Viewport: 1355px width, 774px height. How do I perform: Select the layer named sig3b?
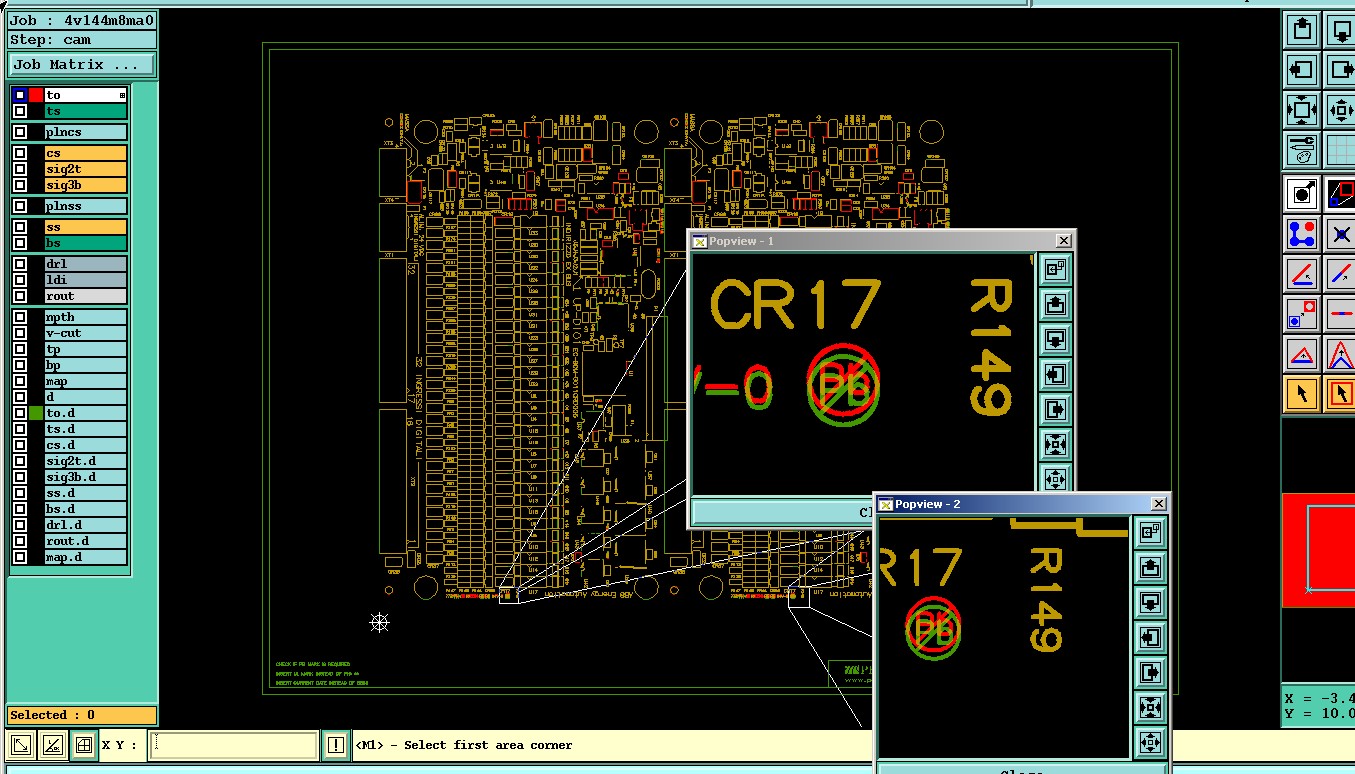point(86,185)
